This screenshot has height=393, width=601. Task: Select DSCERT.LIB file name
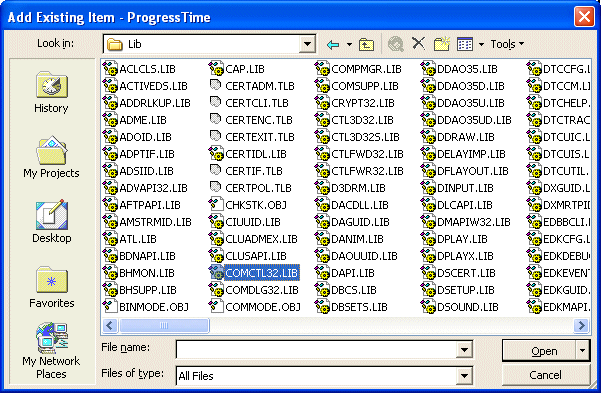point(466,273)
